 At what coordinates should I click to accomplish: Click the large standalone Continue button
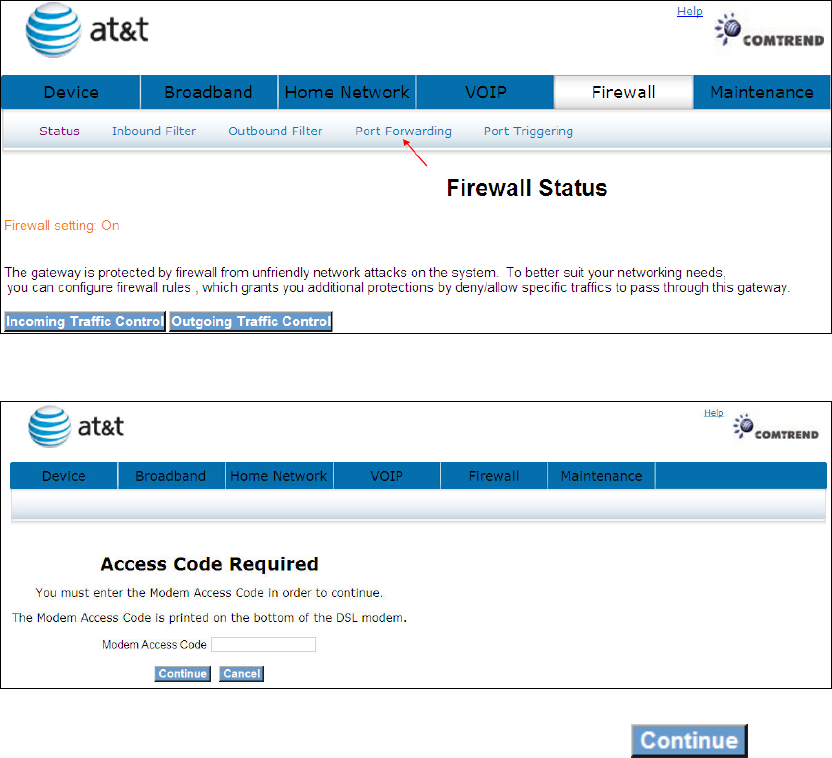coord(689,740)
